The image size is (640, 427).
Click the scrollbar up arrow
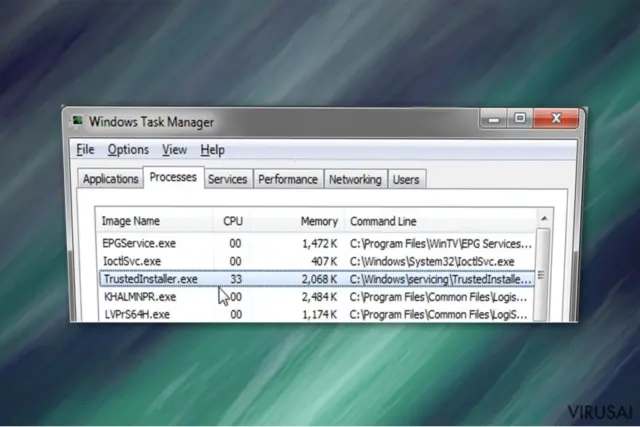(544, 219)
